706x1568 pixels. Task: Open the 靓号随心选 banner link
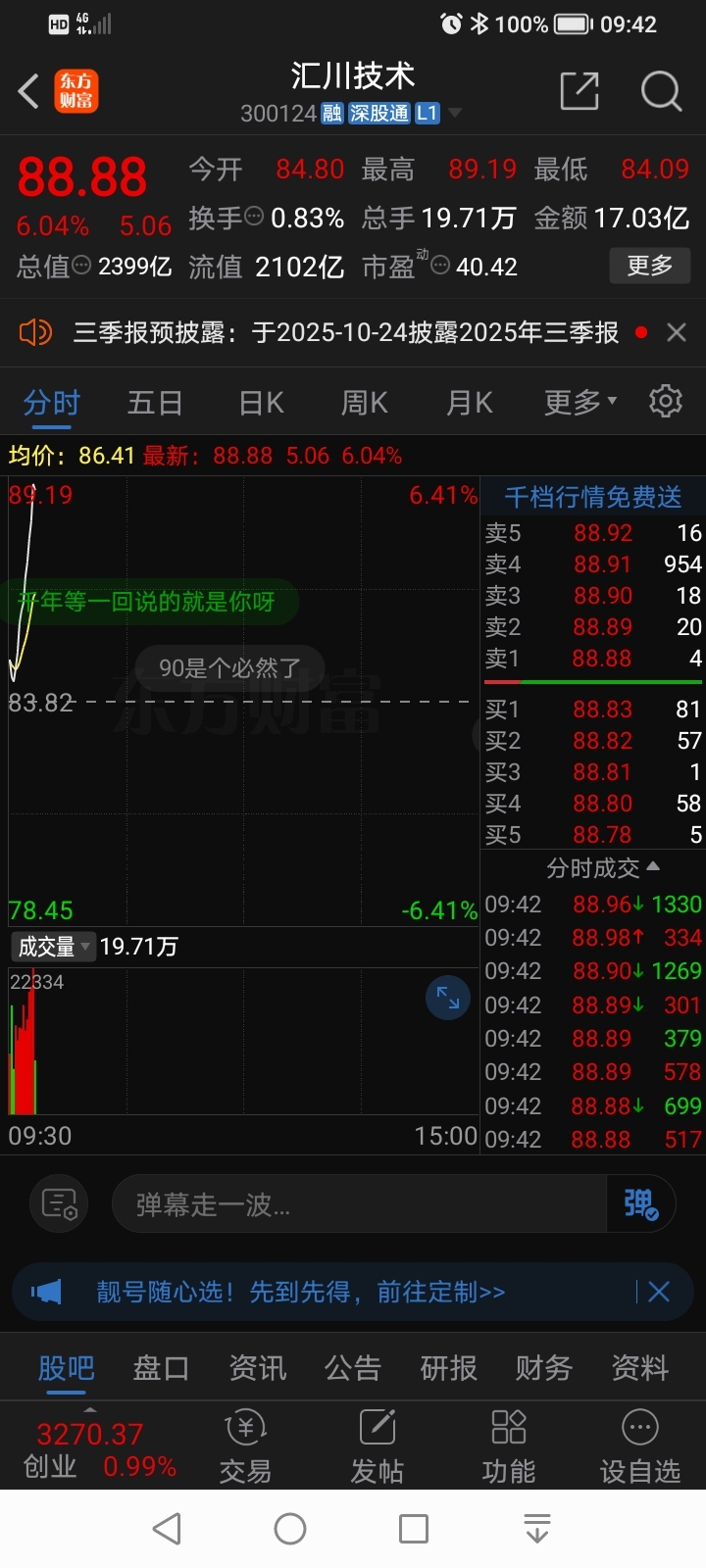tap(301, 1293)
